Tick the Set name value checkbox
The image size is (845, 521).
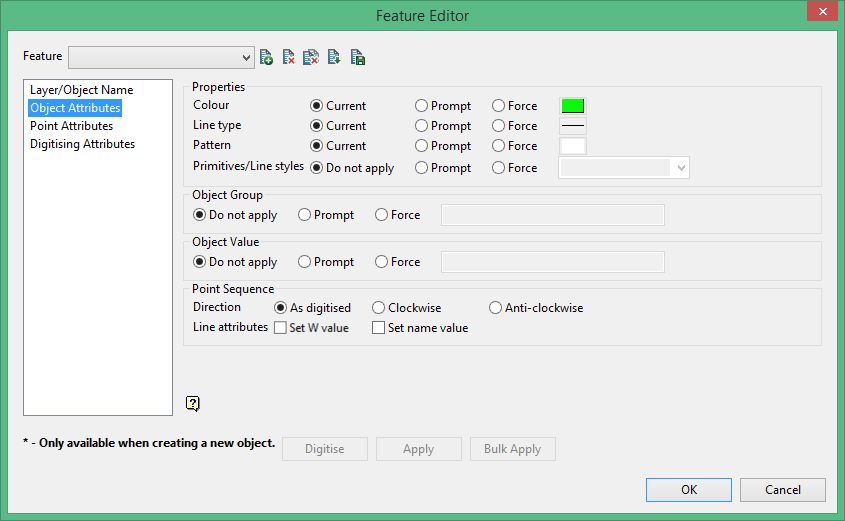pyautogui.click(x=379, y=327)
